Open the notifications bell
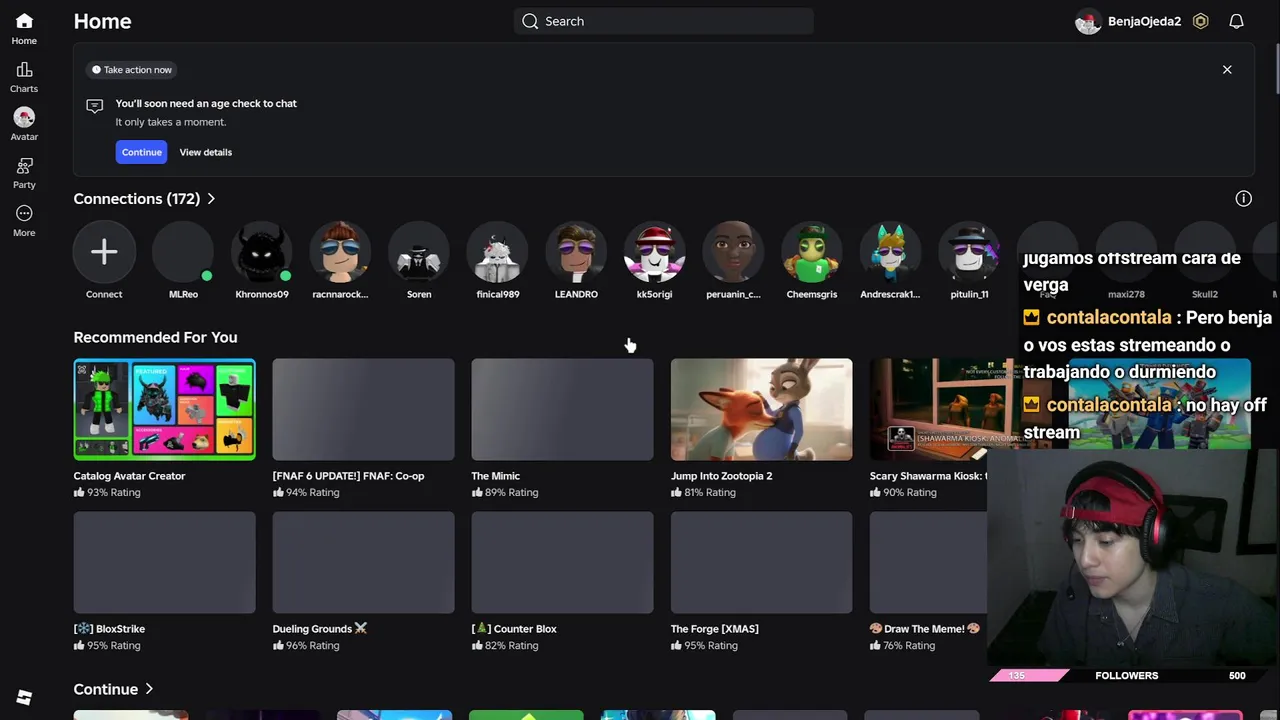This screenshot has height=720, width=1280. coord(1236,21)
